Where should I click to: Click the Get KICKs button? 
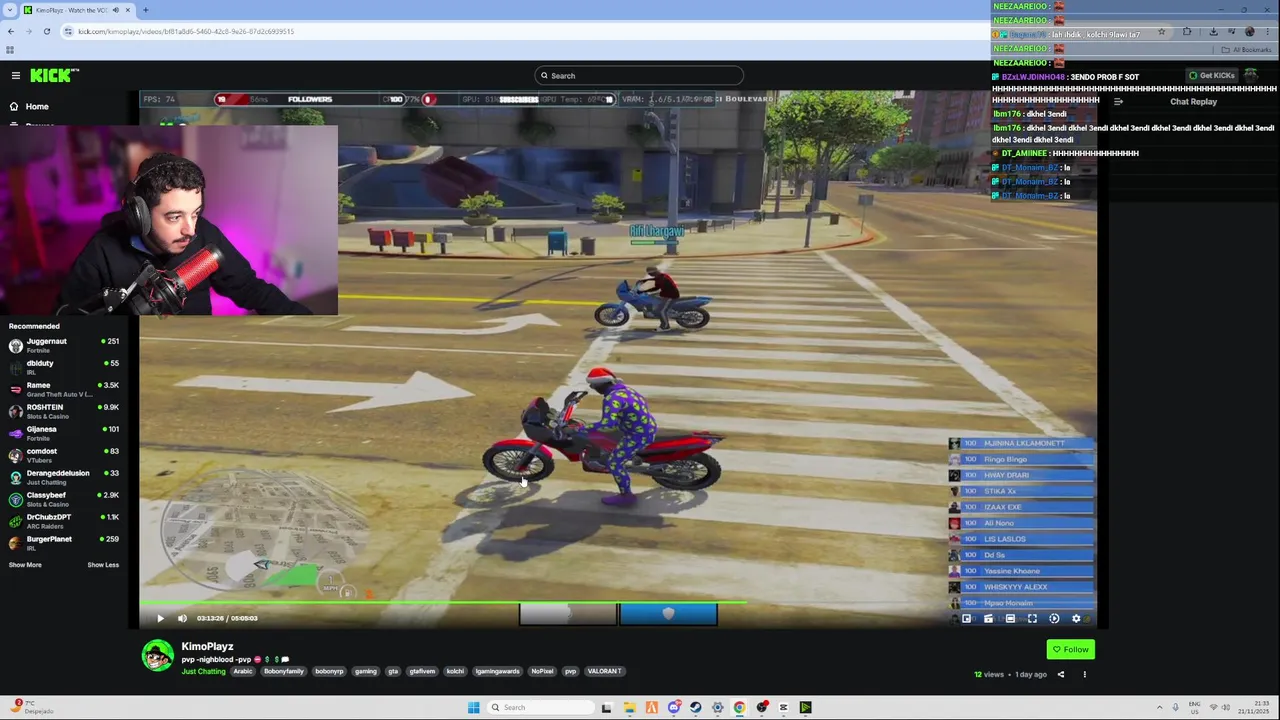pyautogui.click(x=1211, y=76)
